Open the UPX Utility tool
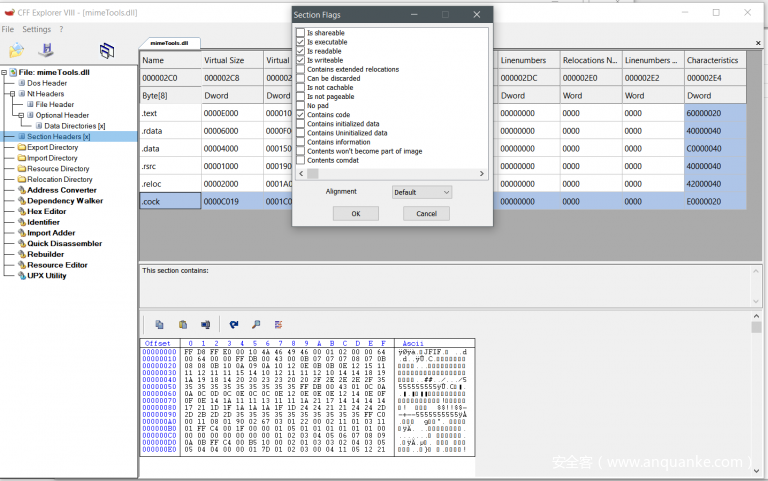 pos(46,276)
